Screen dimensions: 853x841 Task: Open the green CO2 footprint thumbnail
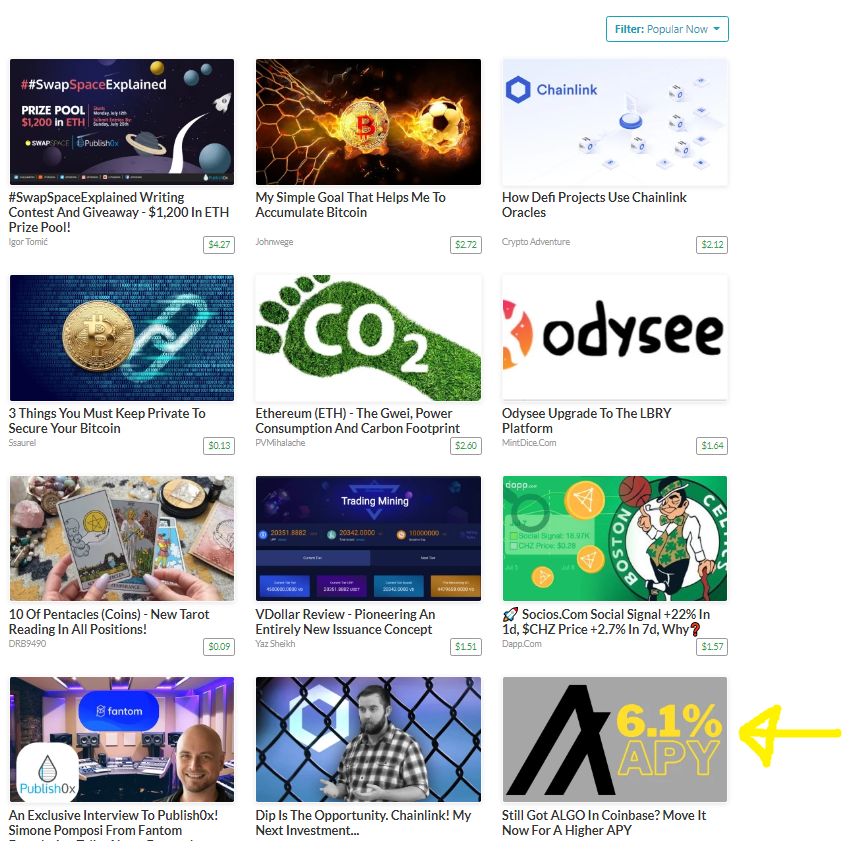click(368, 338)
